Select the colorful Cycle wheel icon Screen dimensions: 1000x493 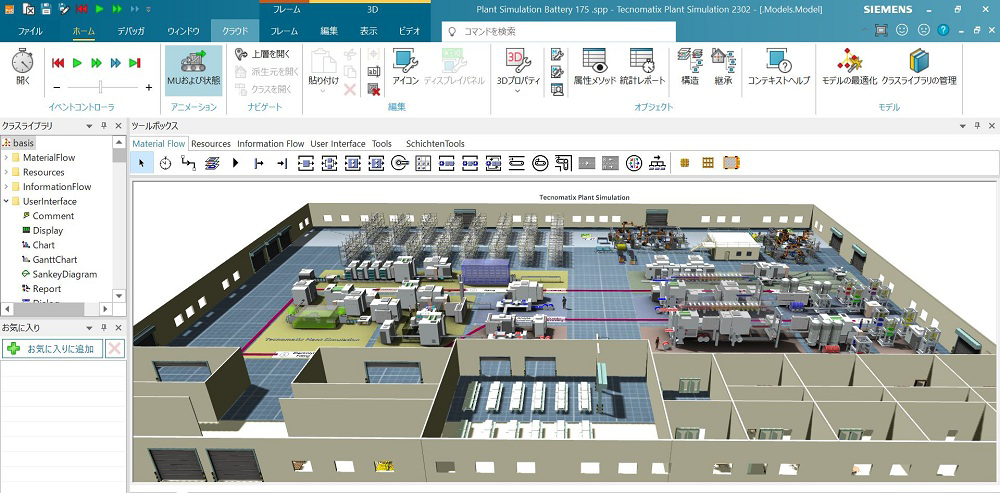(x=633, y=164)
